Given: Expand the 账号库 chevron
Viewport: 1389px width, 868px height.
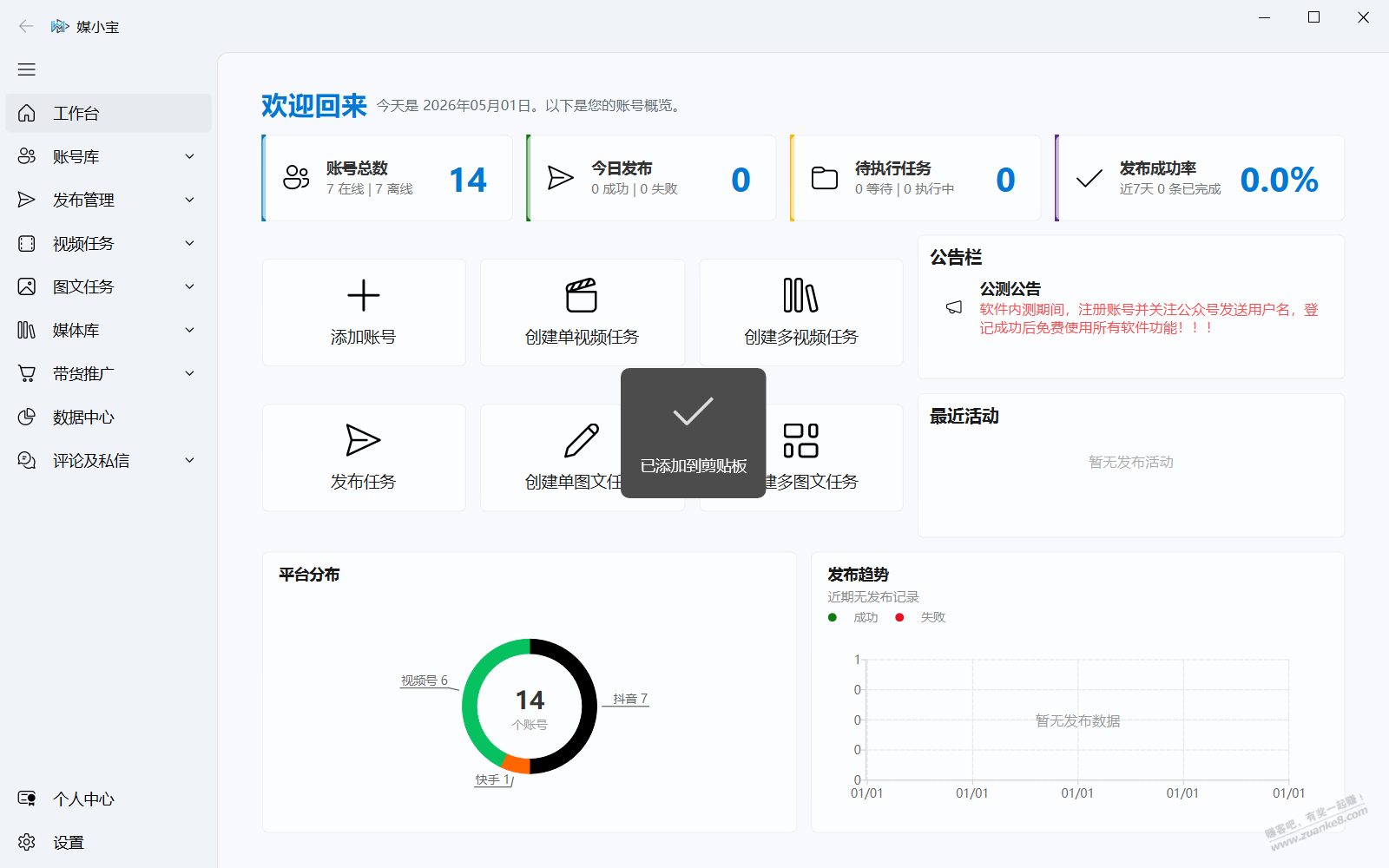Looking at the screenshot, I should [x=190, y=156].
